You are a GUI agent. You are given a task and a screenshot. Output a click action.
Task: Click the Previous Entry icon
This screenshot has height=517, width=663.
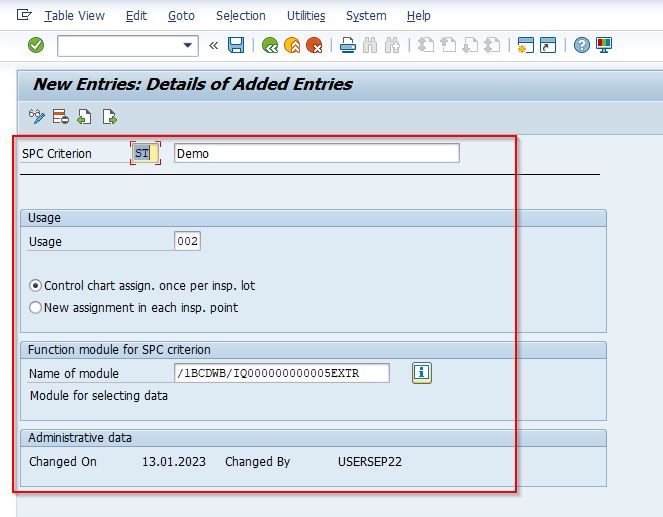click(84, 117)
